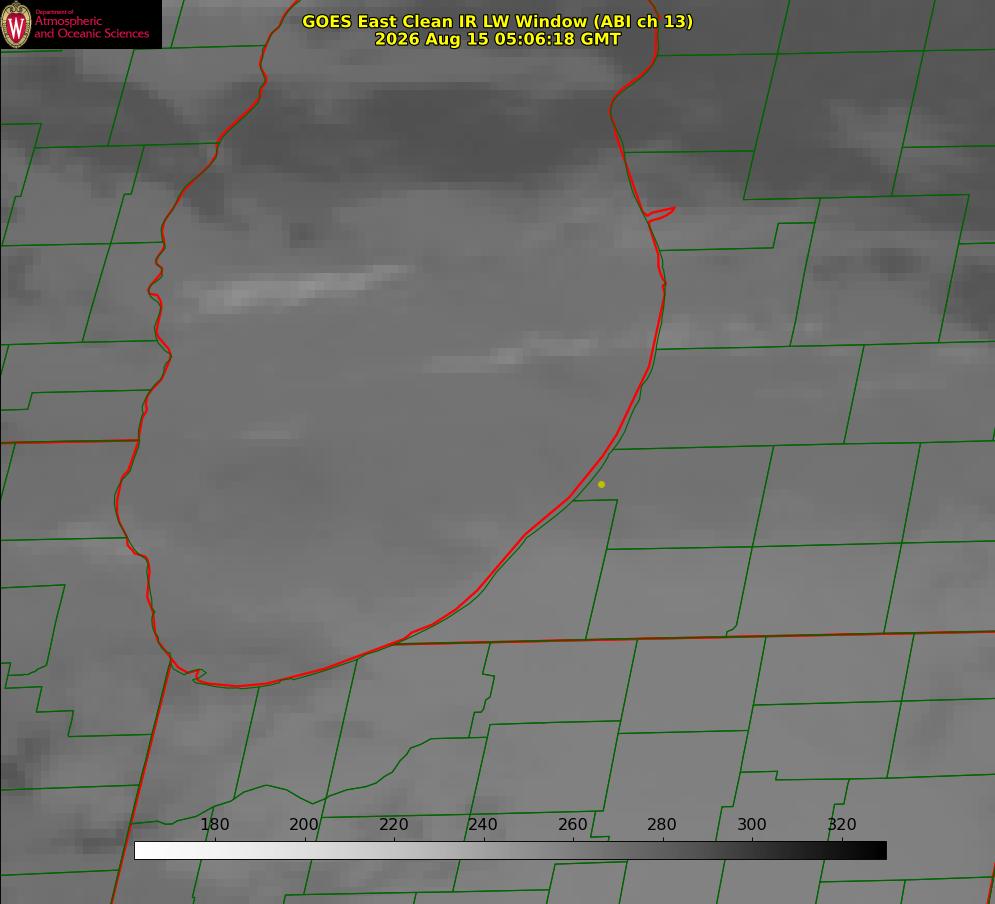Image resolution: width=995 pixels, height=904 pixels.
Task: Click the brightest cloud streak over the lake
Action: (298, 289)
